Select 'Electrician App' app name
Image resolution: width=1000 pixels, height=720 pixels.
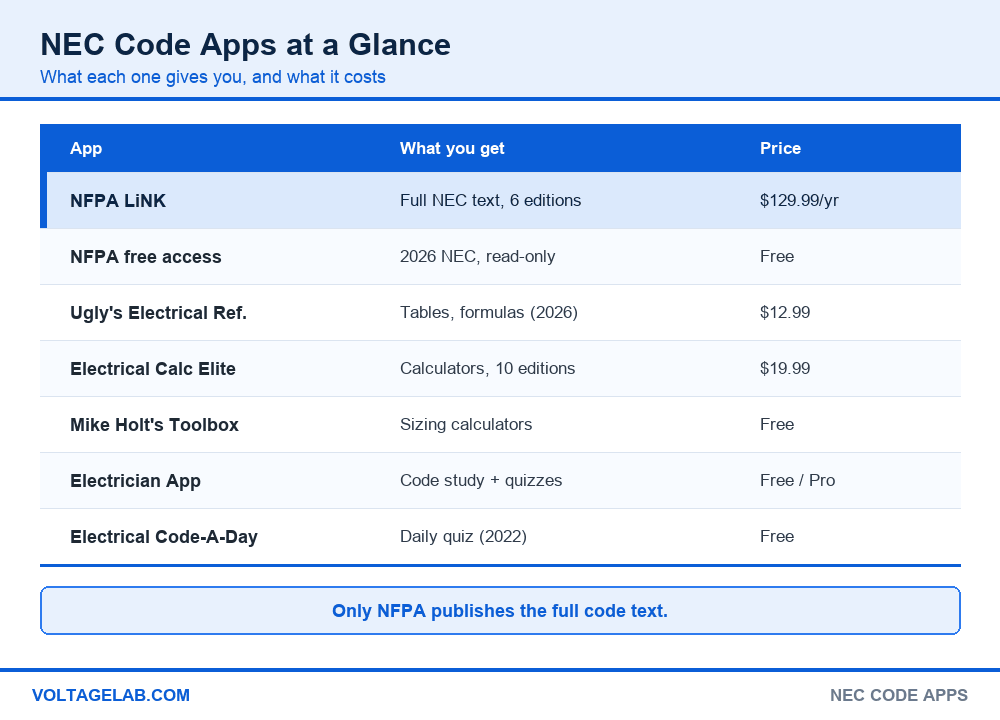135,481
